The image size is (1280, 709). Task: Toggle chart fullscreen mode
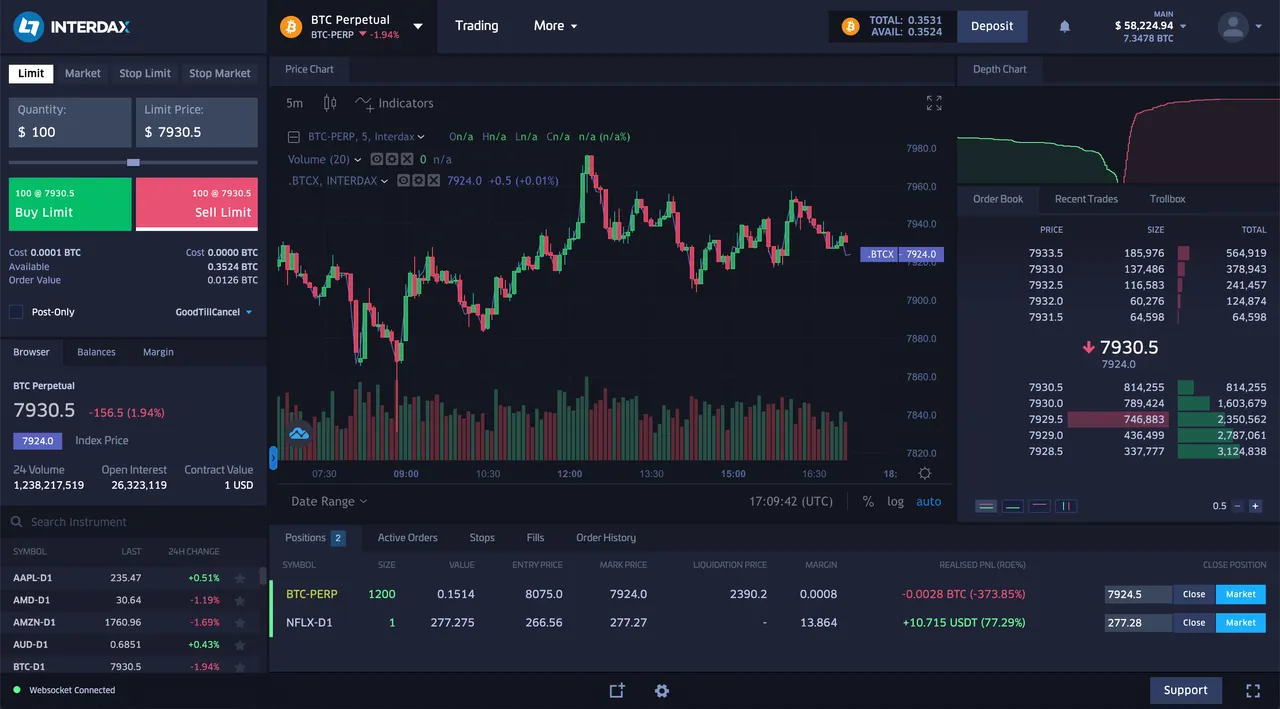point(934,103)
